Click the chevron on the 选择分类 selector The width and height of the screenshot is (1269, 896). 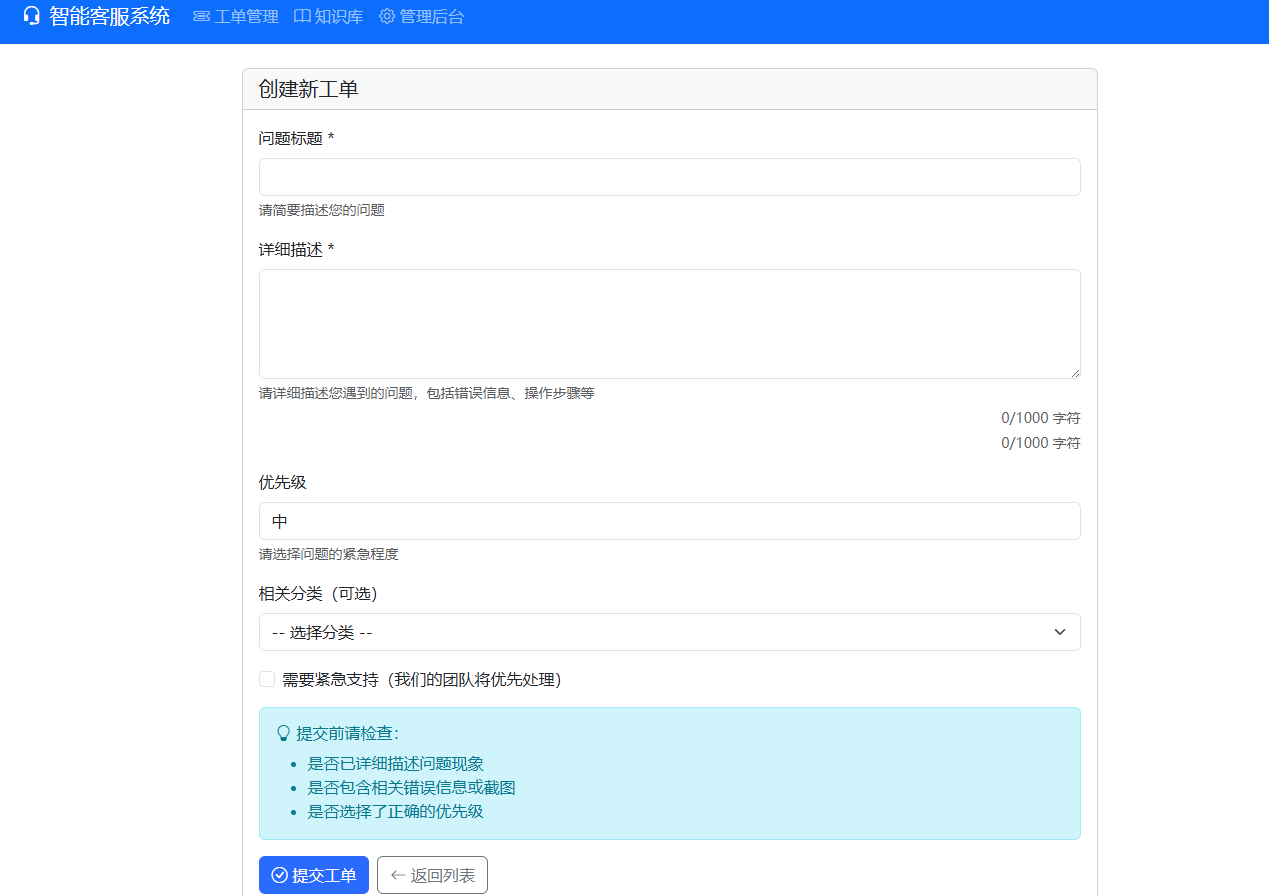1061,632
